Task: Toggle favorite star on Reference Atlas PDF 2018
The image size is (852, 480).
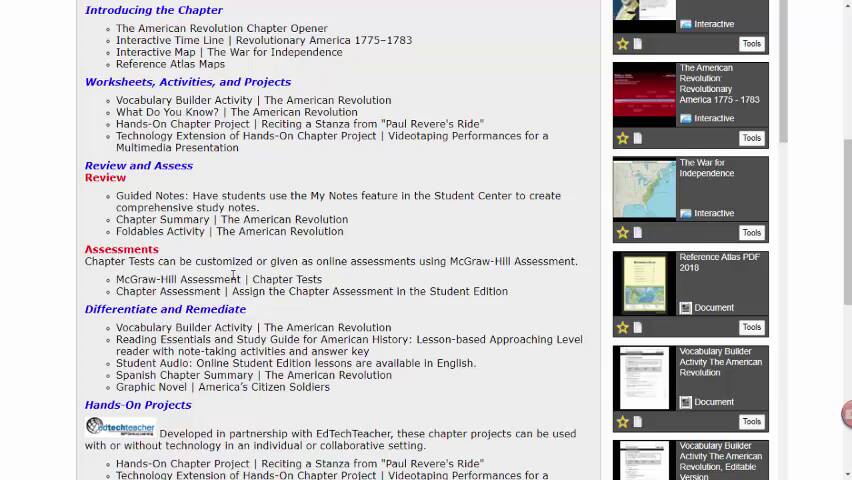Action: tap(622, 327)
